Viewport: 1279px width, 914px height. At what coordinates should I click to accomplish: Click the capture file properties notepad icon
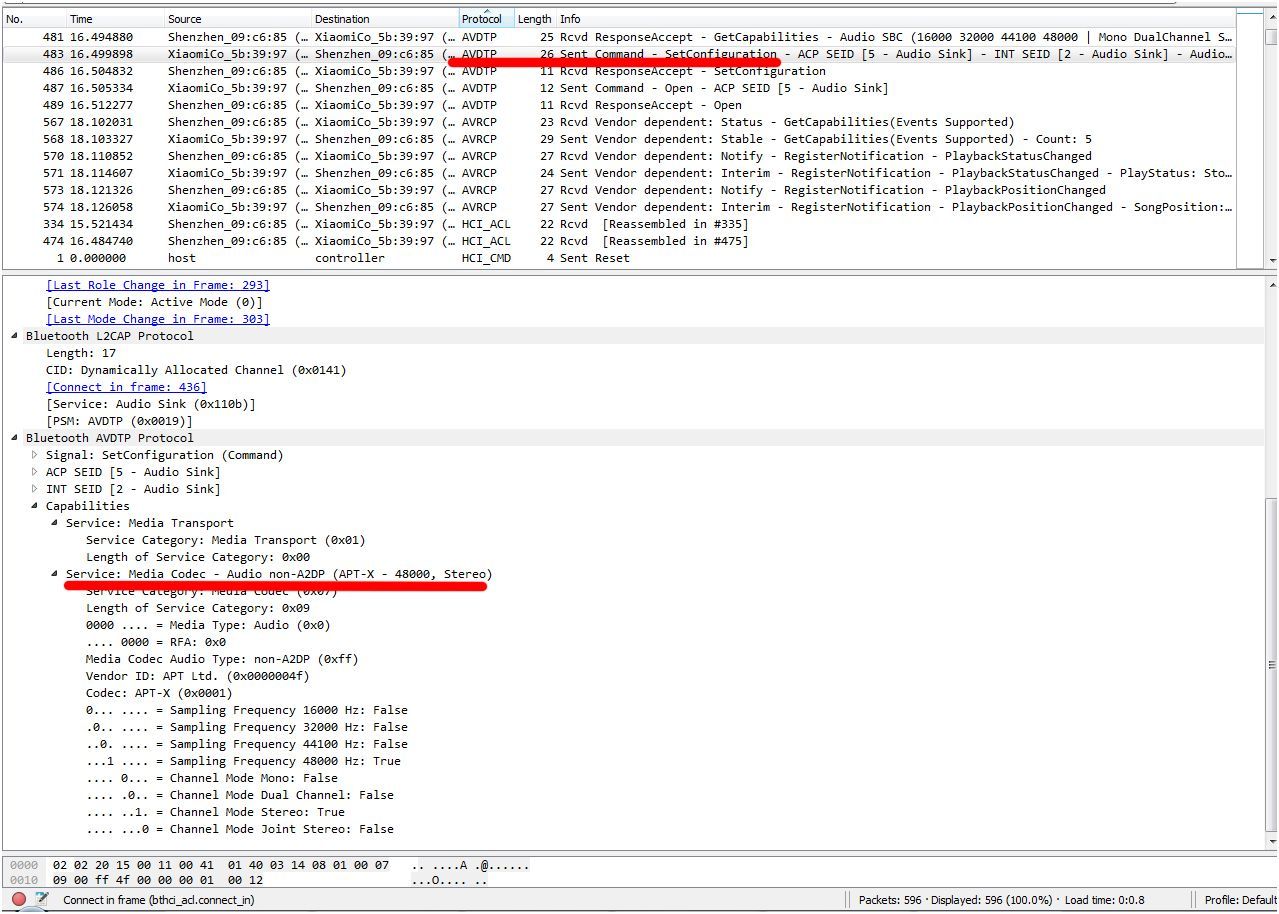click(42, 899)
